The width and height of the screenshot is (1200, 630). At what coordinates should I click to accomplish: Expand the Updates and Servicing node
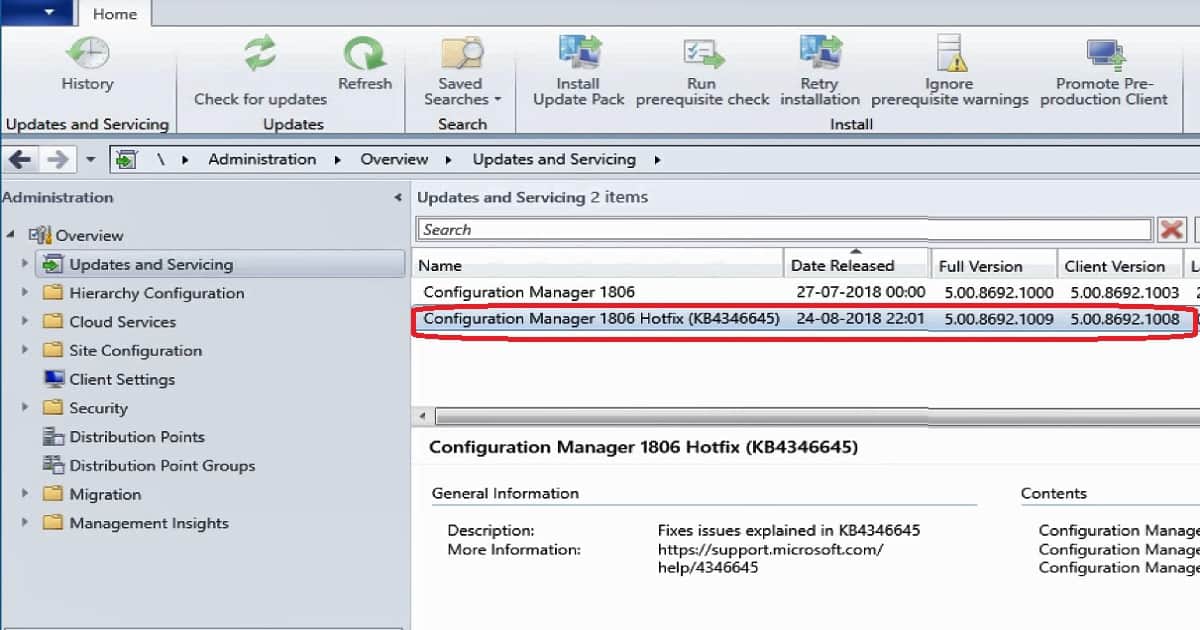(x=25, y=264)
